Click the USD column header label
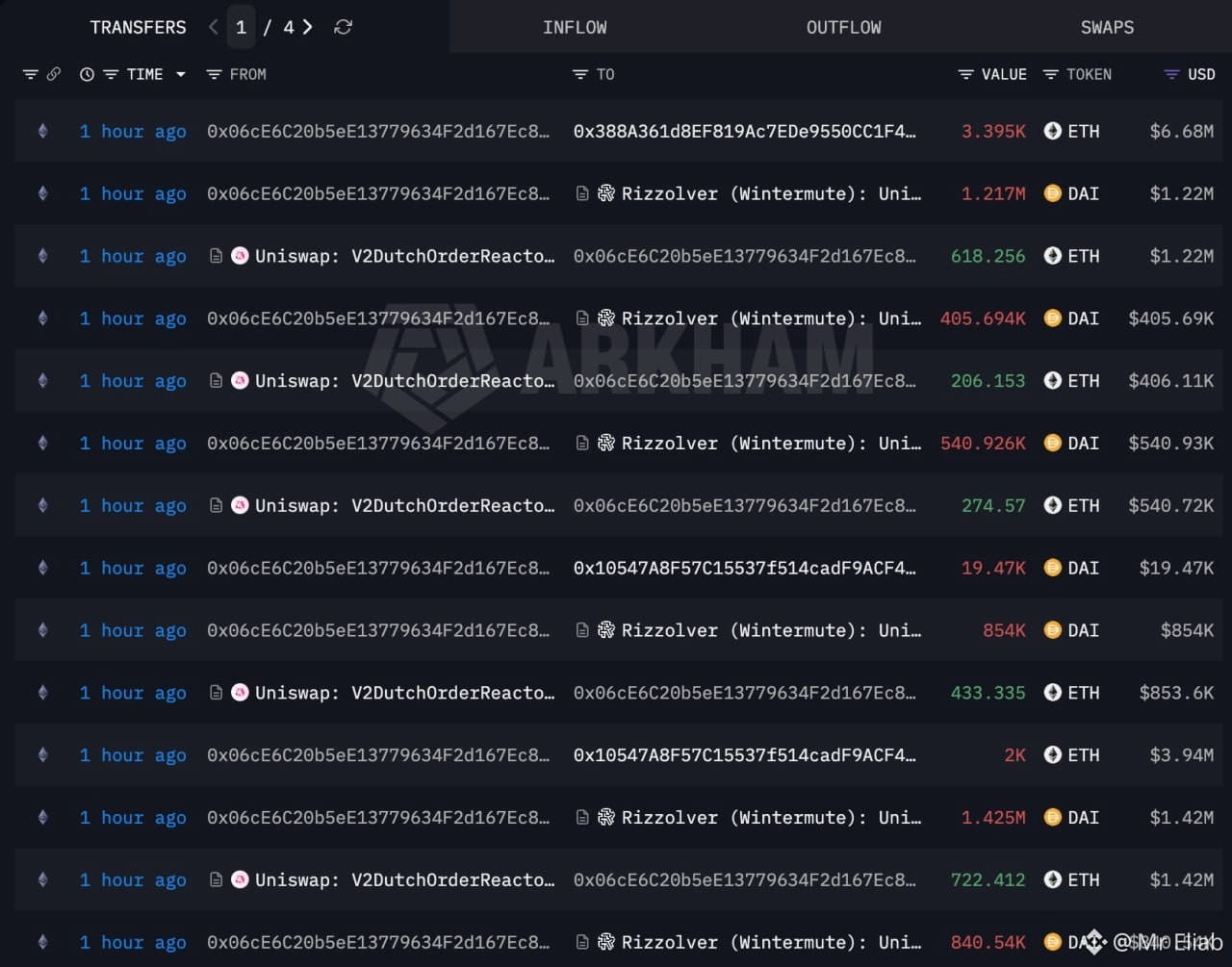 tap(1201, 74)
